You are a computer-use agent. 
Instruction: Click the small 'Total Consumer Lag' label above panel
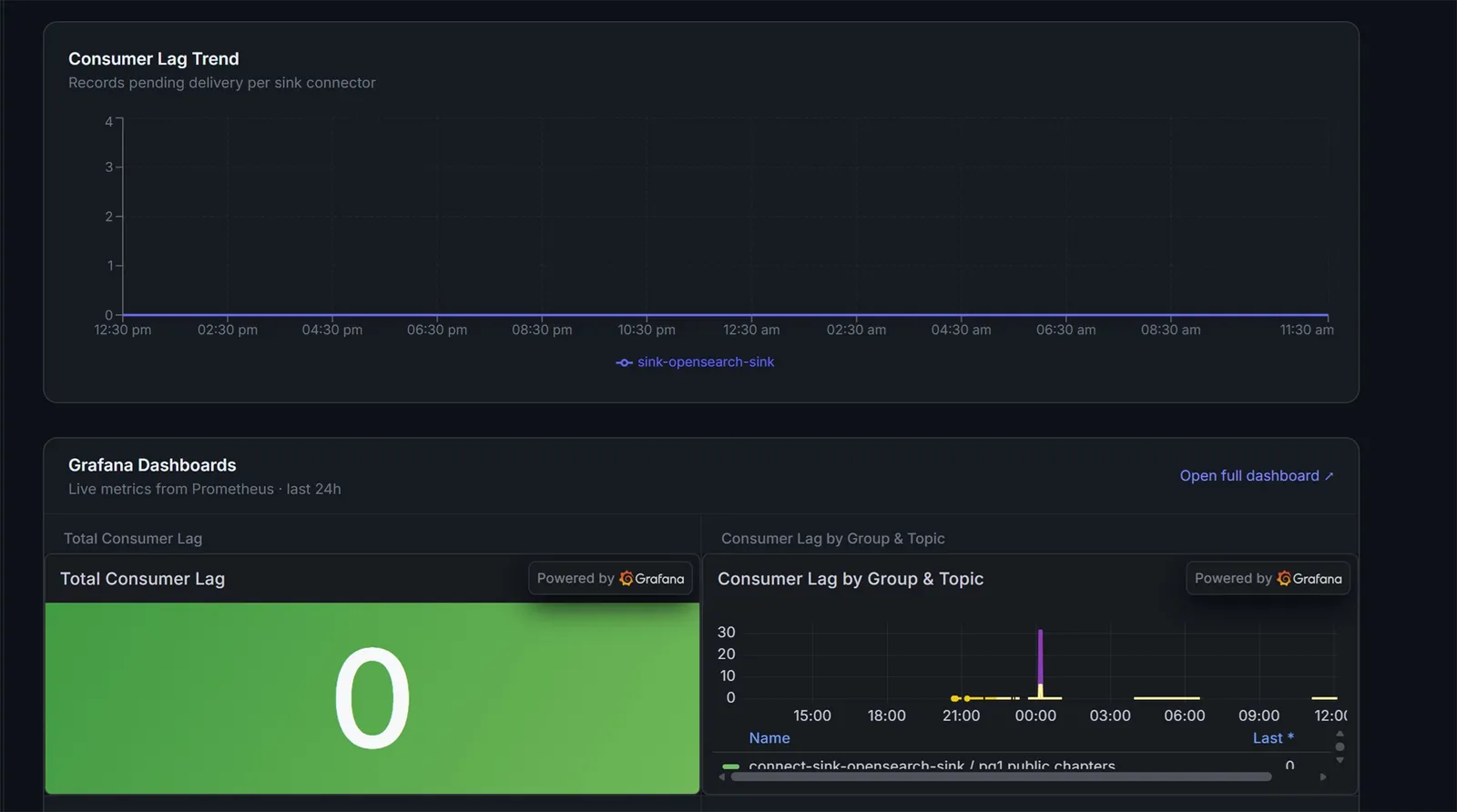coord(133,539)
